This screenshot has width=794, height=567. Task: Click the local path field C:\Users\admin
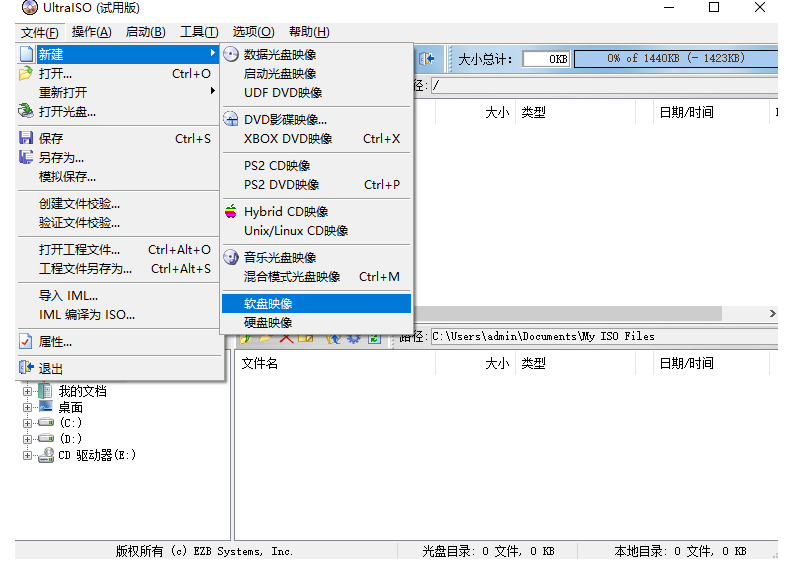click(x=604, y=337)
